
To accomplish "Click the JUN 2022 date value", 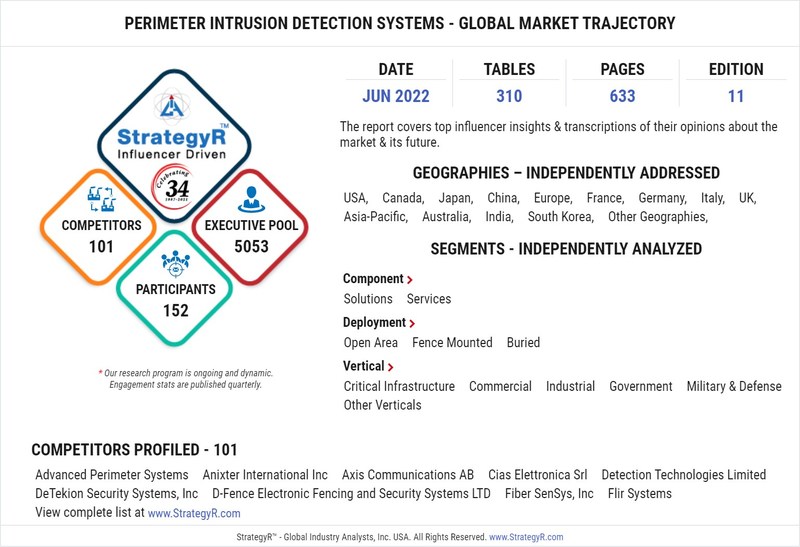I will (x=396, y=98).
